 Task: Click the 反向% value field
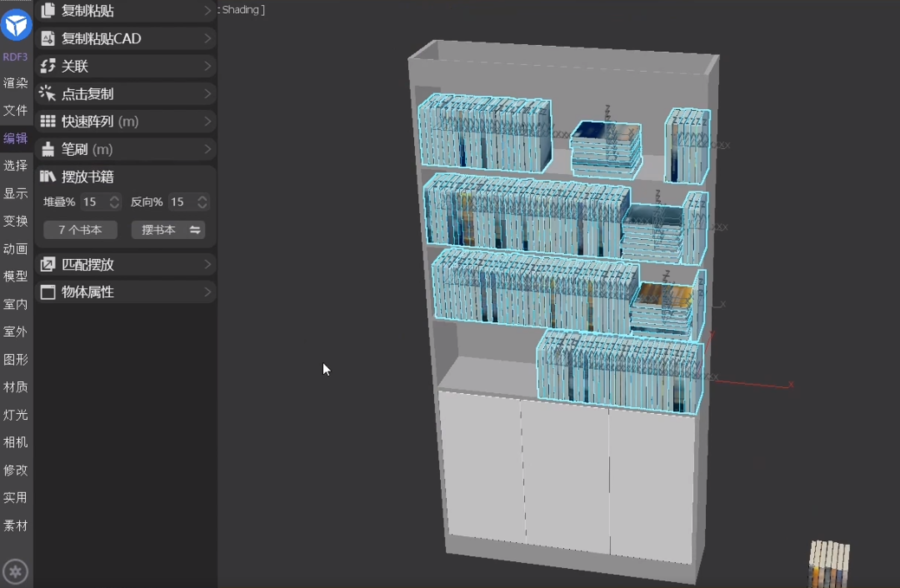pos(182,202)
